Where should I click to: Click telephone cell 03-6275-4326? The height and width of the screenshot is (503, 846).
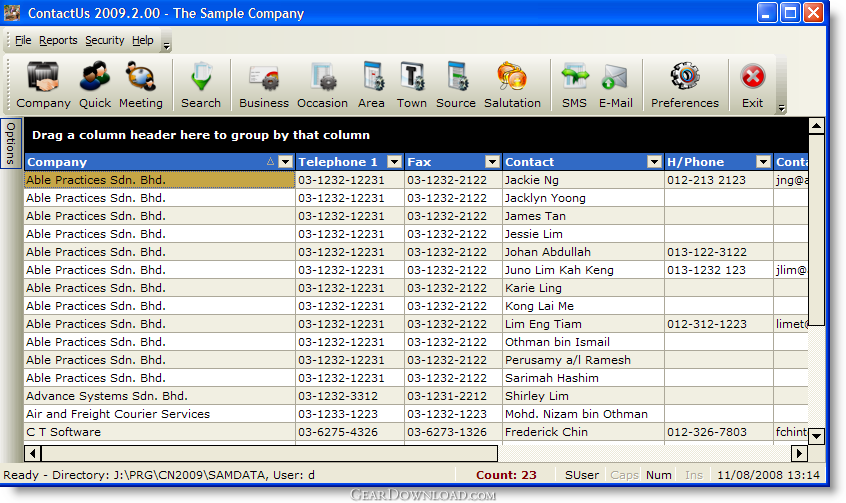350,432
